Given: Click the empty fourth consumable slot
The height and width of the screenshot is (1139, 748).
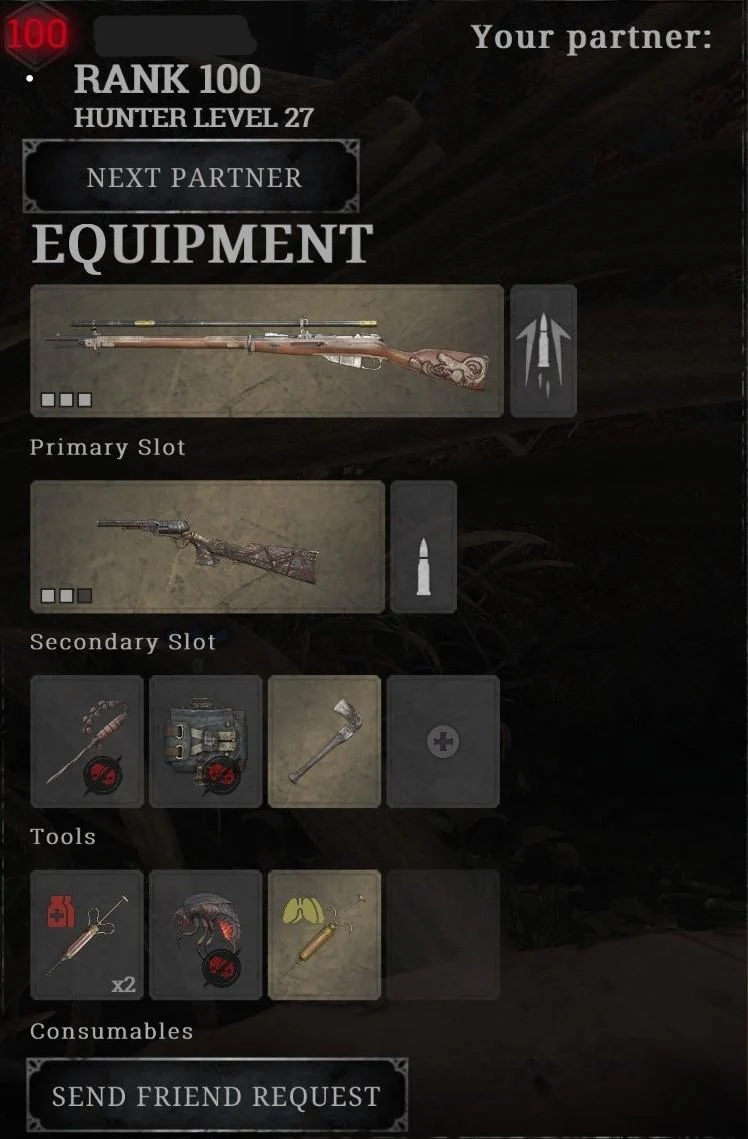Looking at the screenshot, I should click(x=443, y=935).
